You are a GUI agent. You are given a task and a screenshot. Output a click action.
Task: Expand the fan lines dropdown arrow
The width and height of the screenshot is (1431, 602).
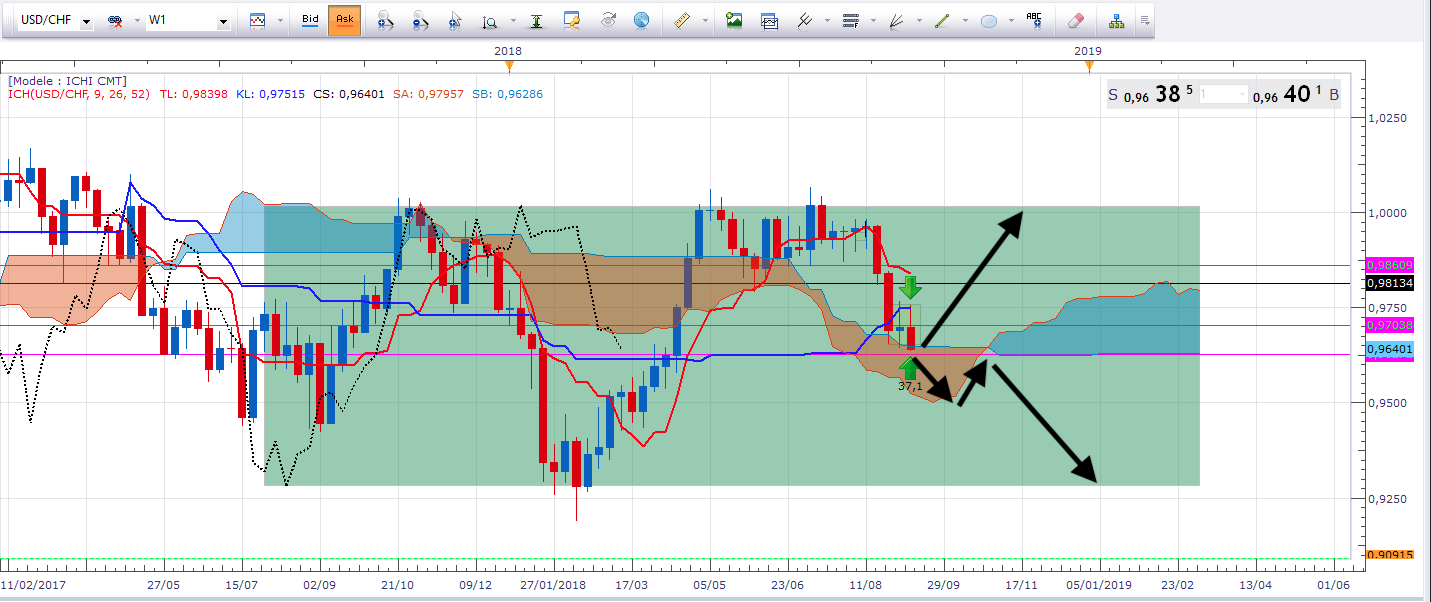[919, 20]
